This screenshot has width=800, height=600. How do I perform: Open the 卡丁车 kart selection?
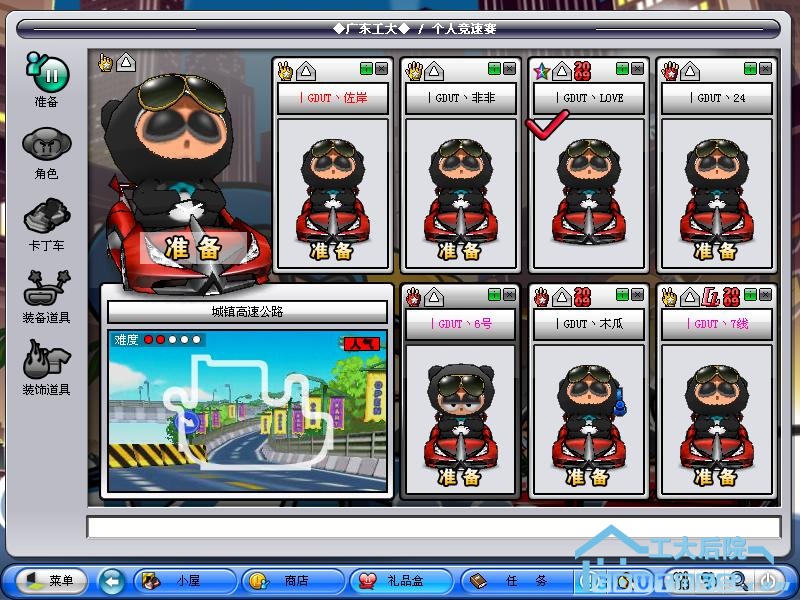tap(46, 219)
